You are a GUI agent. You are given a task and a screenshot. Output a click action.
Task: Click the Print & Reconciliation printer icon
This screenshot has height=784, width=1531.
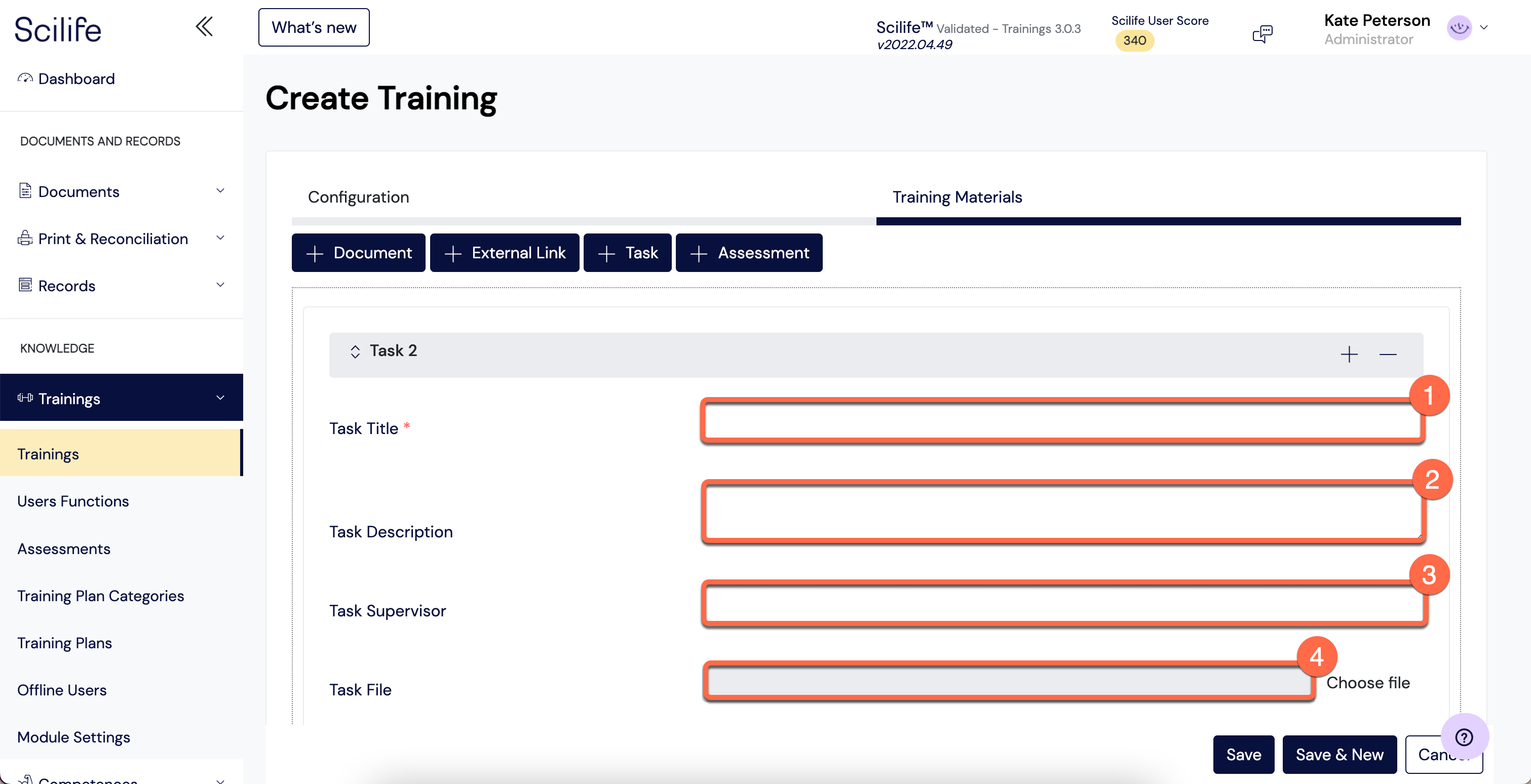(x=25, y=238)
